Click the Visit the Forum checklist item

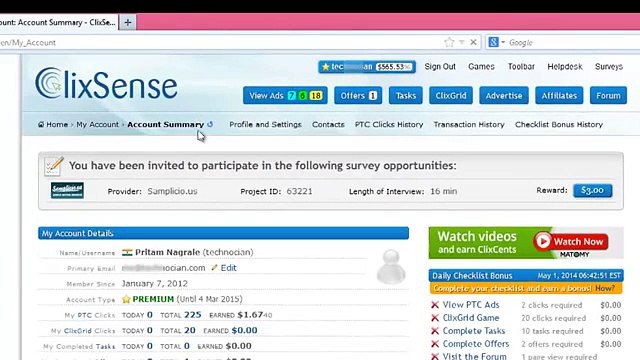[475, 356]
